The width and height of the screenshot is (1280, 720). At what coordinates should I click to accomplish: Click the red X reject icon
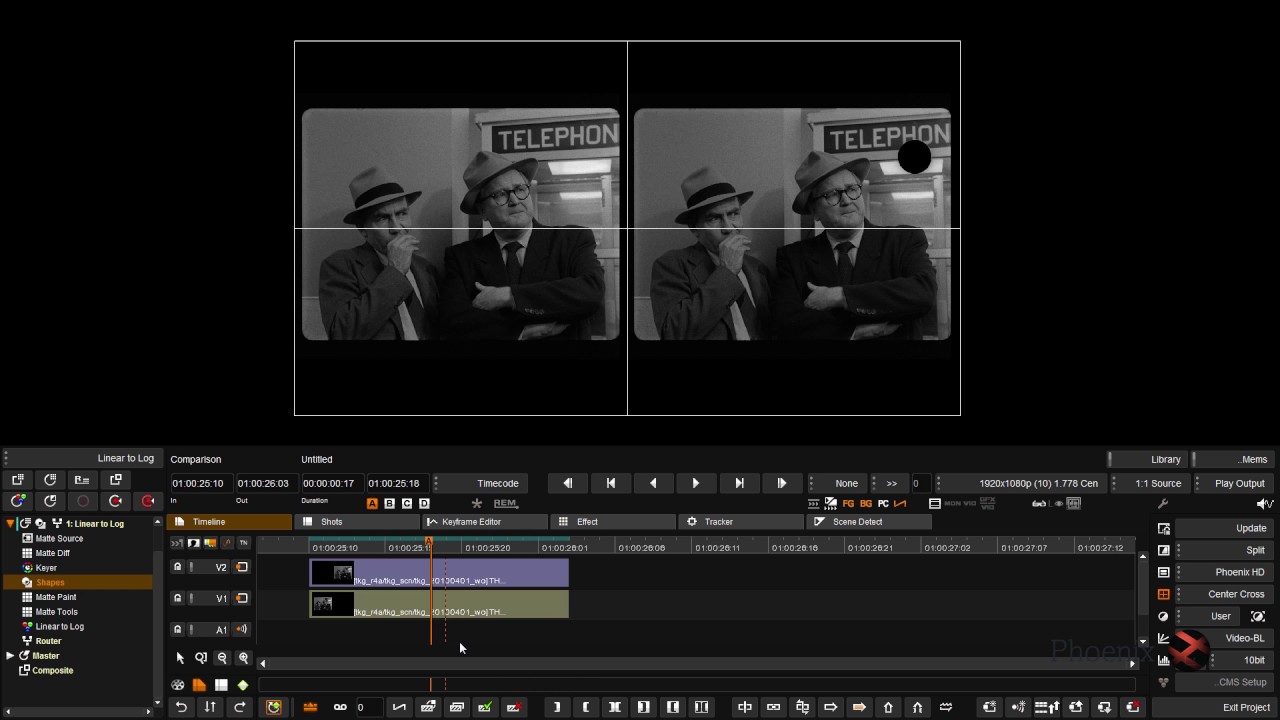514,707
